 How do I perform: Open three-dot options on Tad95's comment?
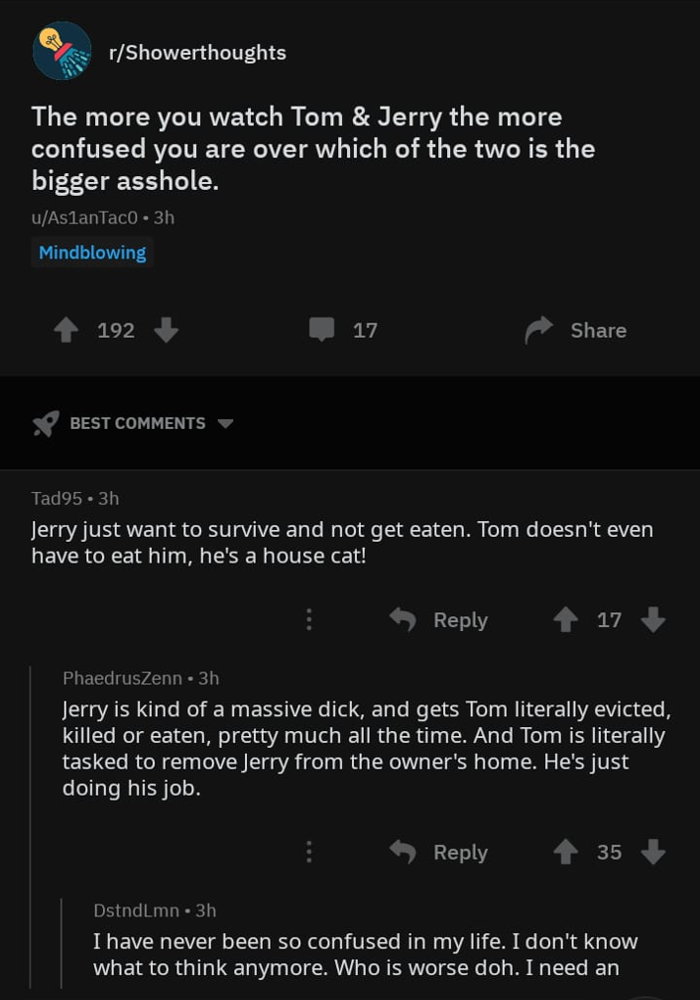coord(309,619)
